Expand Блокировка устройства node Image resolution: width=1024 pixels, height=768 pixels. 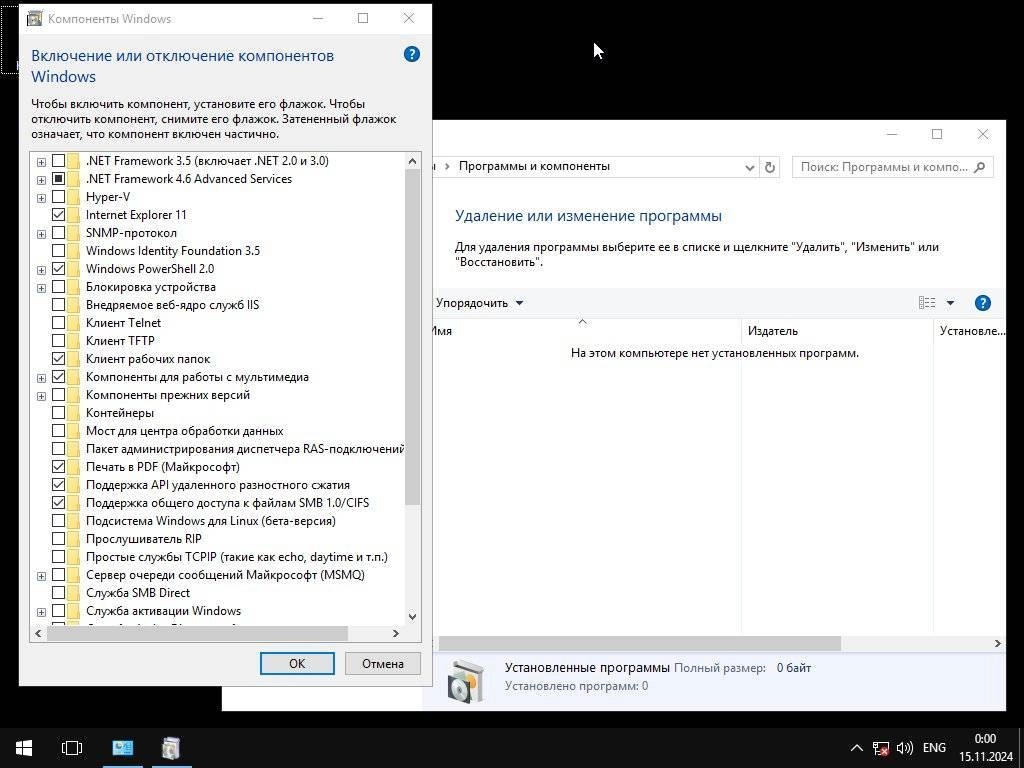41,288
